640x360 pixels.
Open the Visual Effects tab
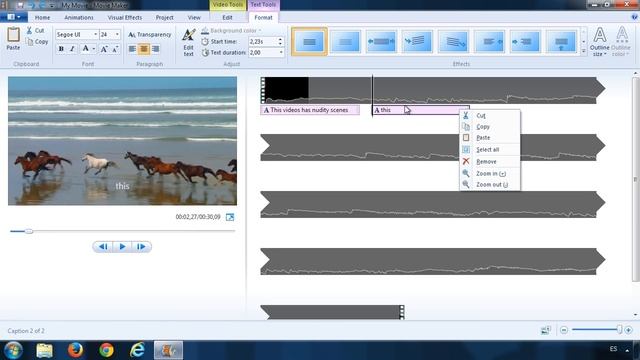click(125, 18)
